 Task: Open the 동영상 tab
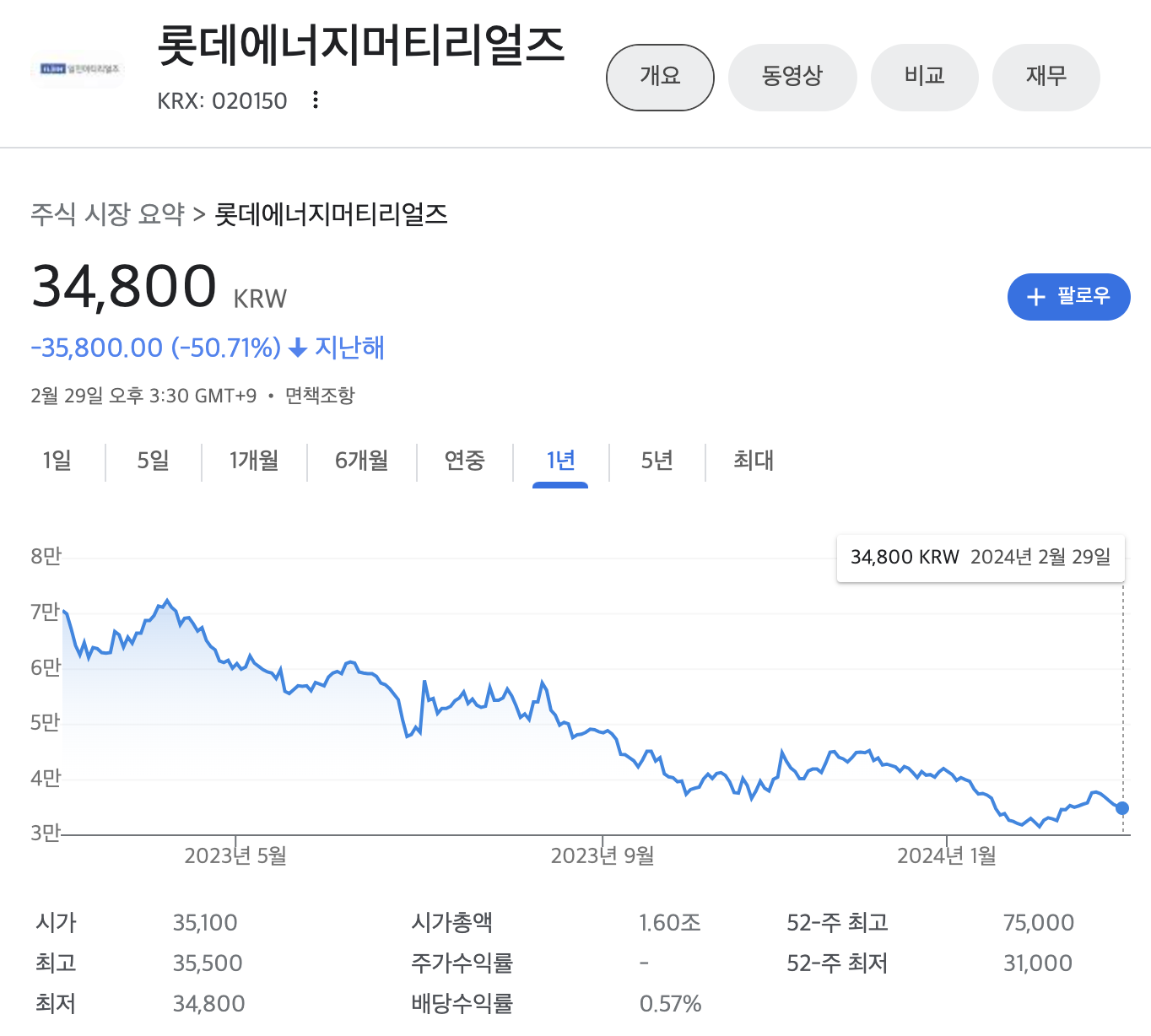click(x=792, y=77)
